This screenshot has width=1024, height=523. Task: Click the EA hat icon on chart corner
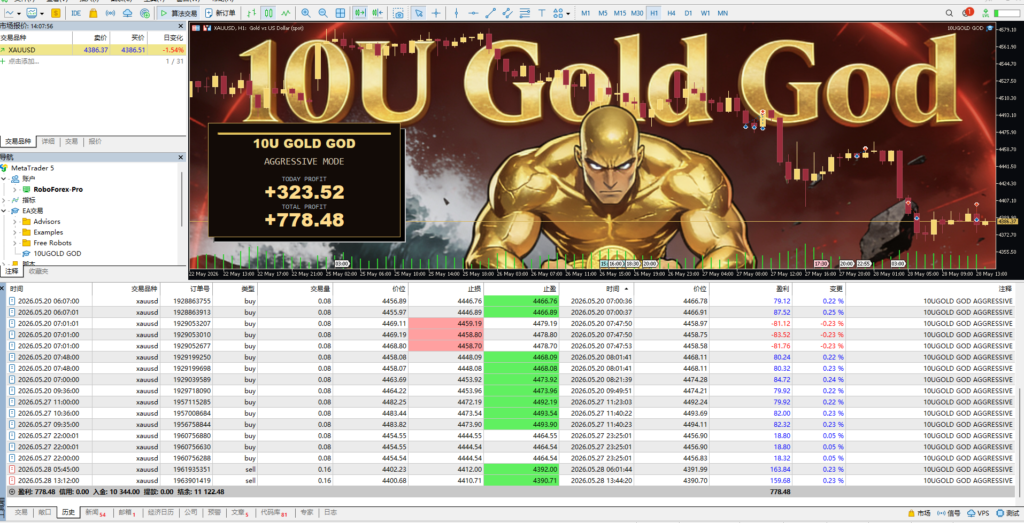click(x=990, y=28)
